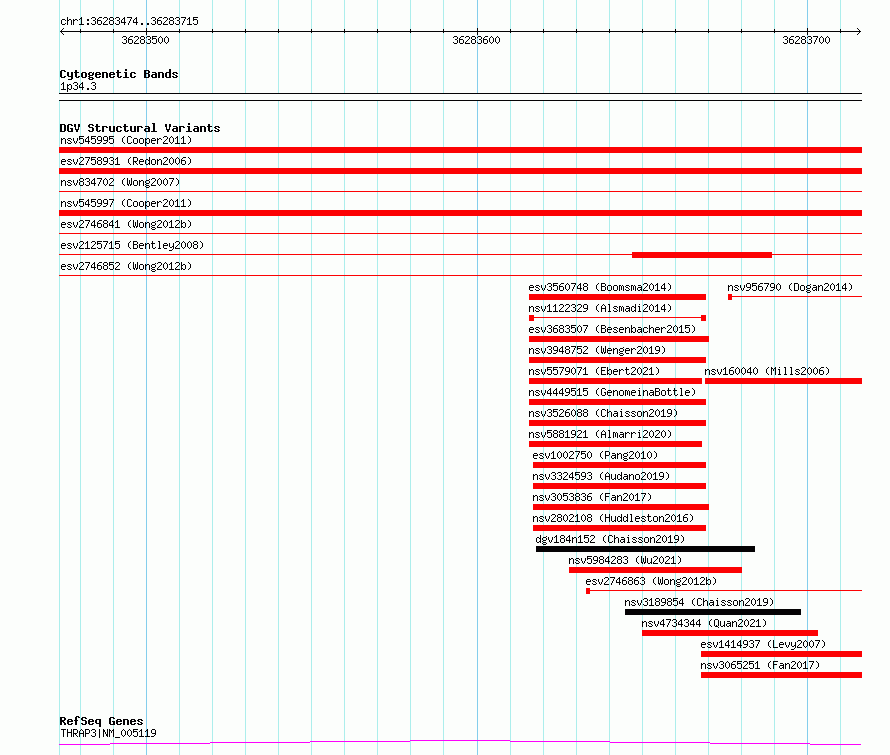This screenshot has height=755, width=890.
Task: Open the esv2746841 (Wong2012b) variant entry
Action: tap(126, 224)
